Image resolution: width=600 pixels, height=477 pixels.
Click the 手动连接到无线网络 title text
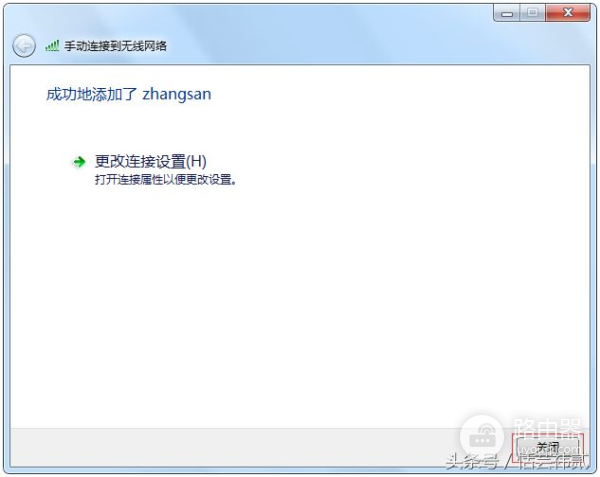(116, 46)
